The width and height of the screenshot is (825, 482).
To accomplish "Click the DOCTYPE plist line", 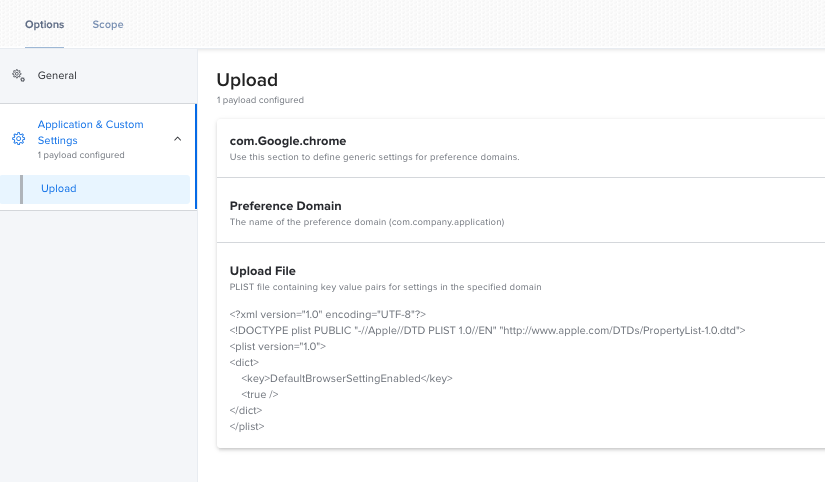I will (x=487, y=330).
